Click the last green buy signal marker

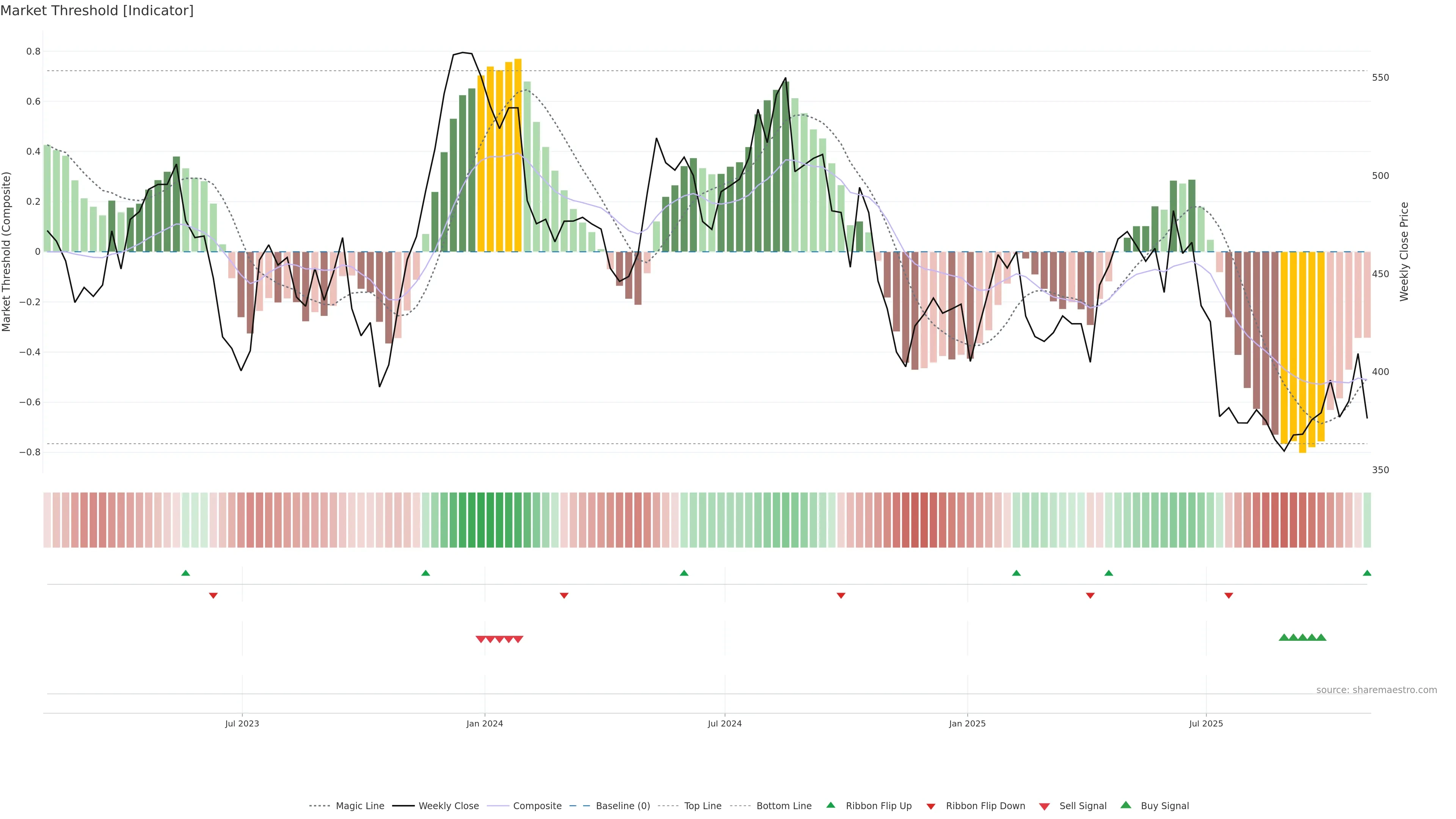pos(1321,637)
